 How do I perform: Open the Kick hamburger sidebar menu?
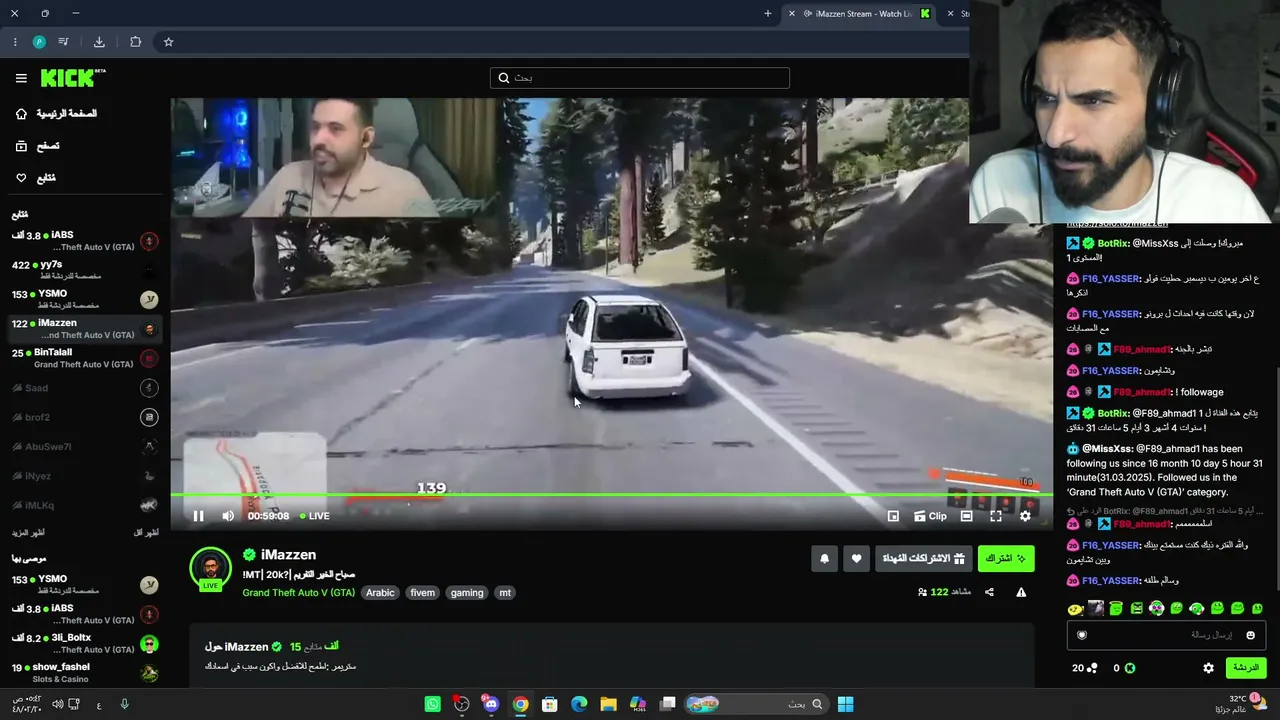21,78
